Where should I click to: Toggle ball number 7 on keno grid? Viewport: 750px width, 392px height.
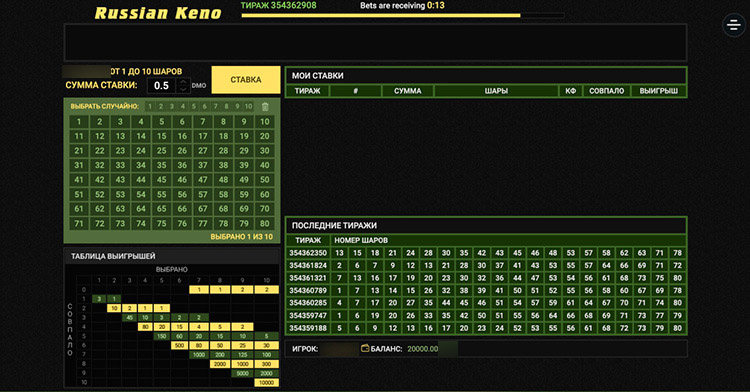click(x=203, y=121)
